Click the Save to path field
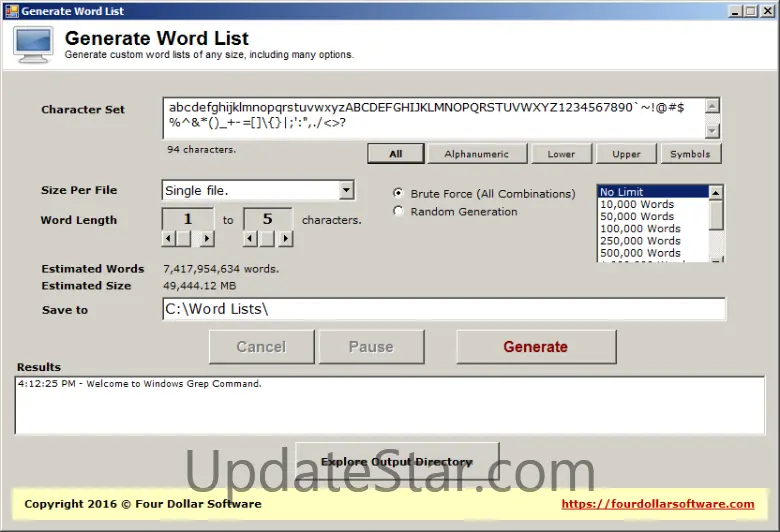 click(444, 309)
